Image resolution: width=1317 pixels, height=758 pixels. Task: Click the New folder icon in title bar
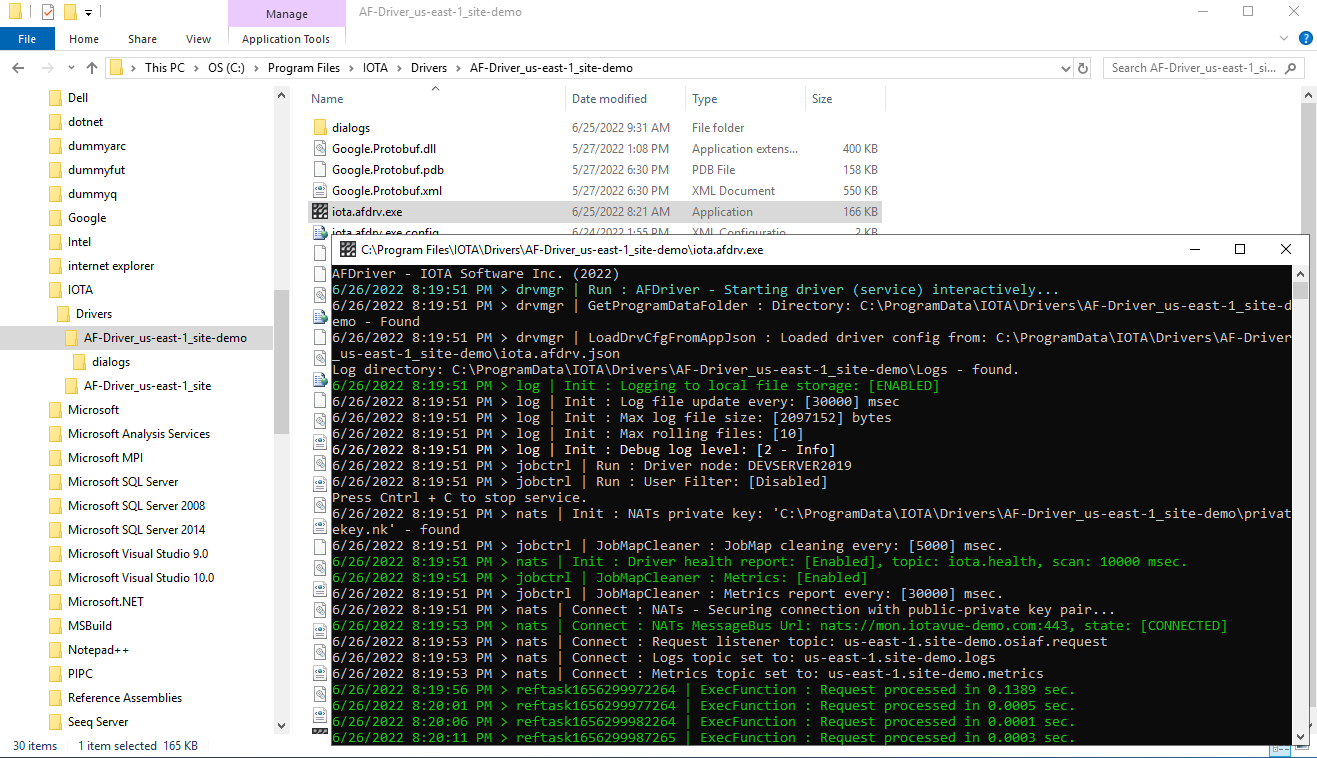[70, 12]
